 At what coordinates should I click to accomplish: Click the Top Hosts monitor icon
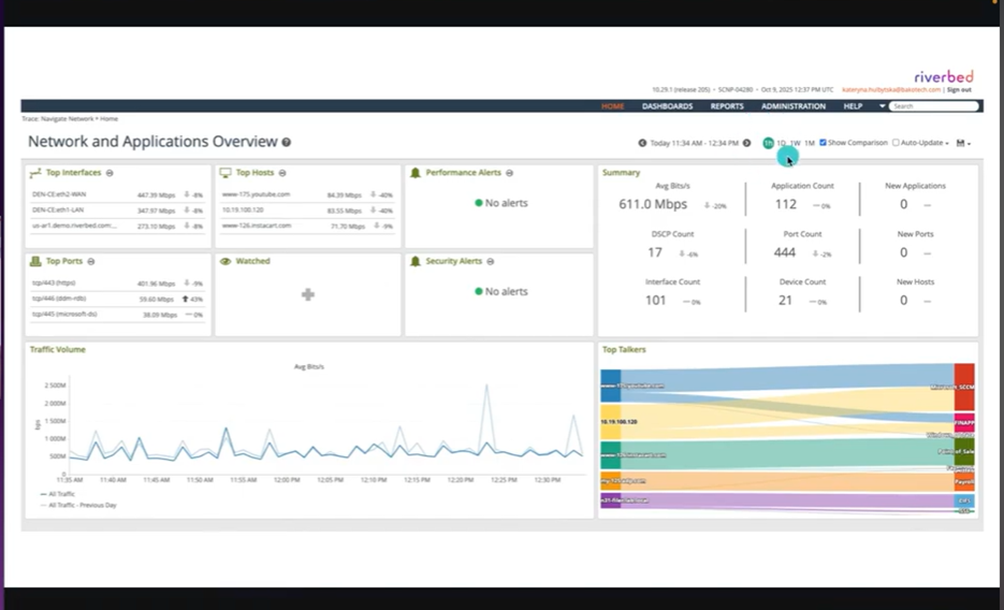tap(226, 173)
